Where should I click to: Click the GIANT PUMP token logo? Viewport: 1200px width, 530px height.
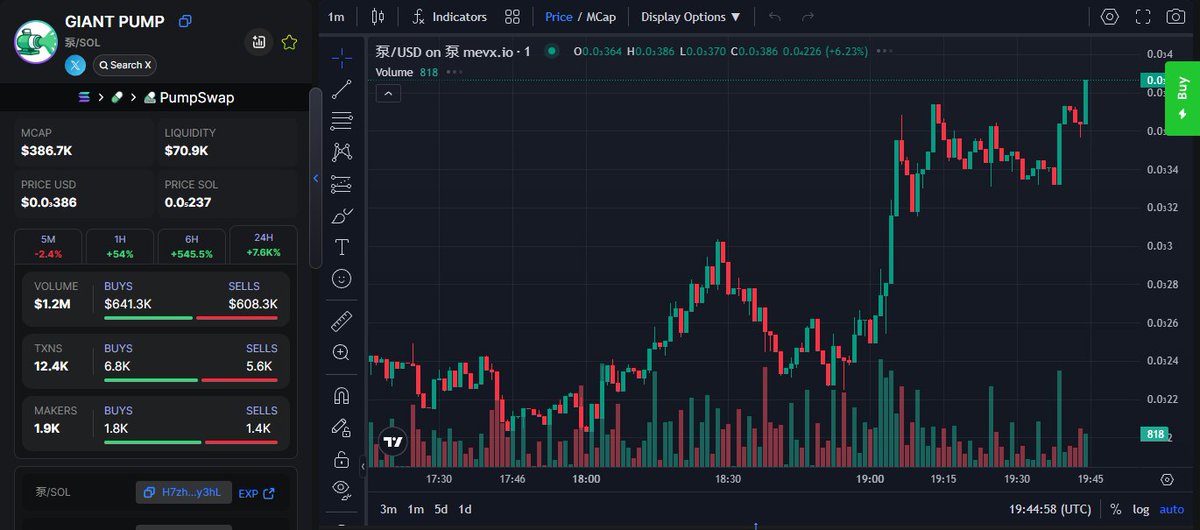coord(36,41)
